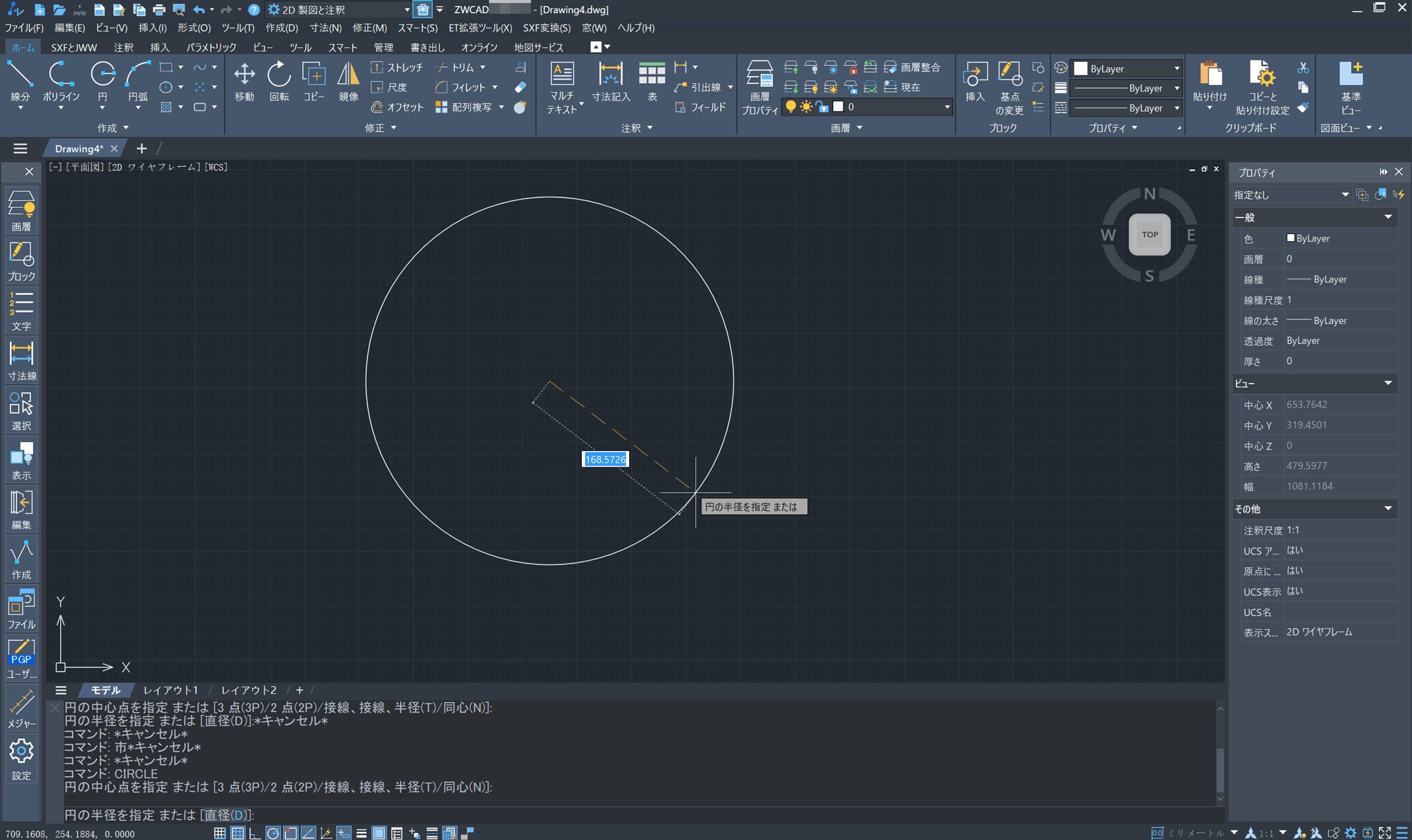The image size is (1412, 840).
Task: Open the 修正(M) menu
Action: coord(369,28)
